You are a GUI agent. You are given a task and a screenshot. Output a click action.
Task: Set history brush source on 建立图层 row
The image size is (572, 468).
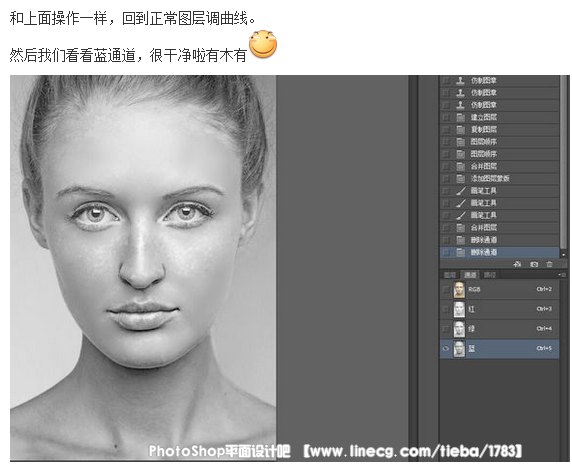pyautogui.click(x=446, y=117)
